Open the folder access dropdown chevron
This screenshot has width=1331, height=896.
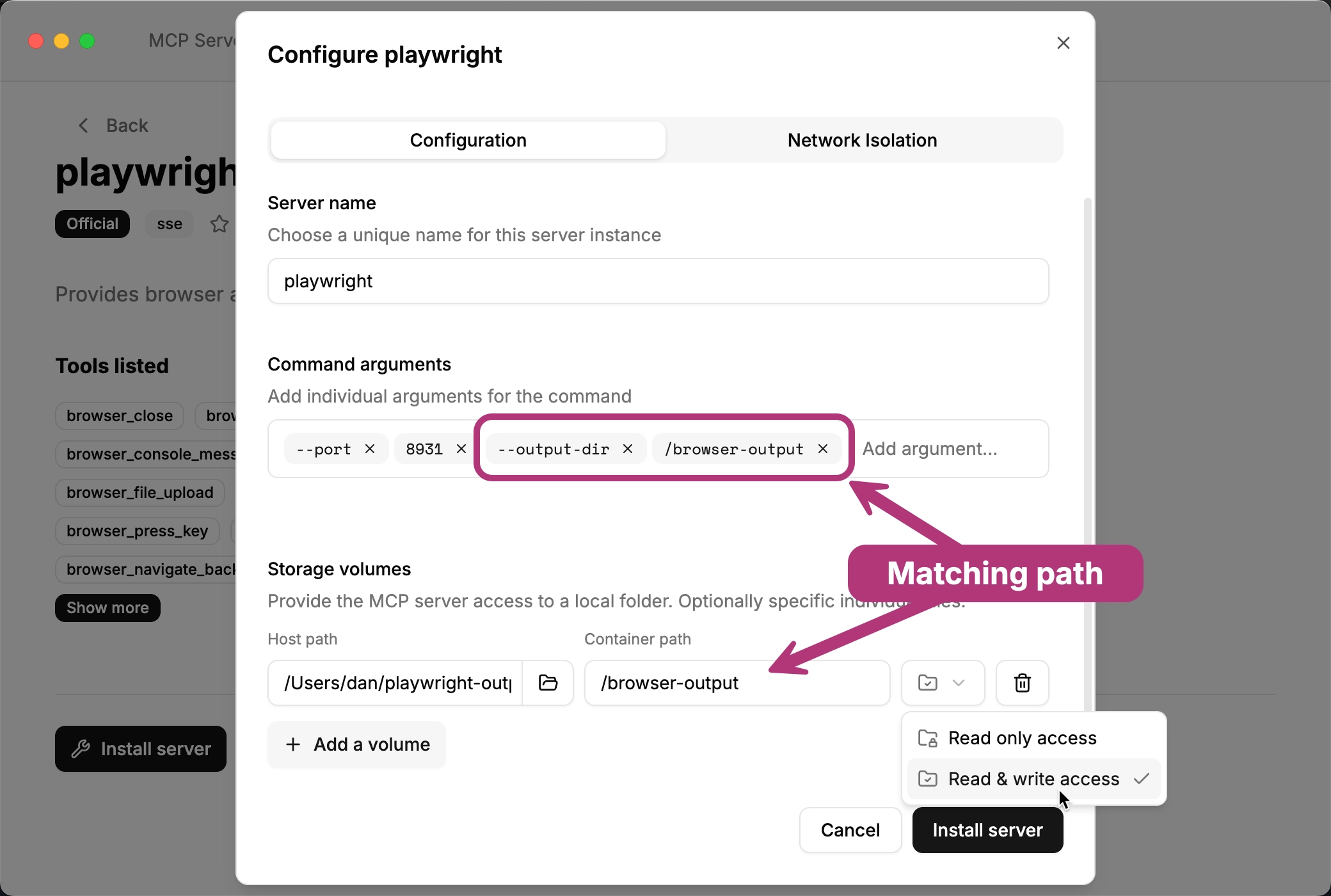[957, 682]
